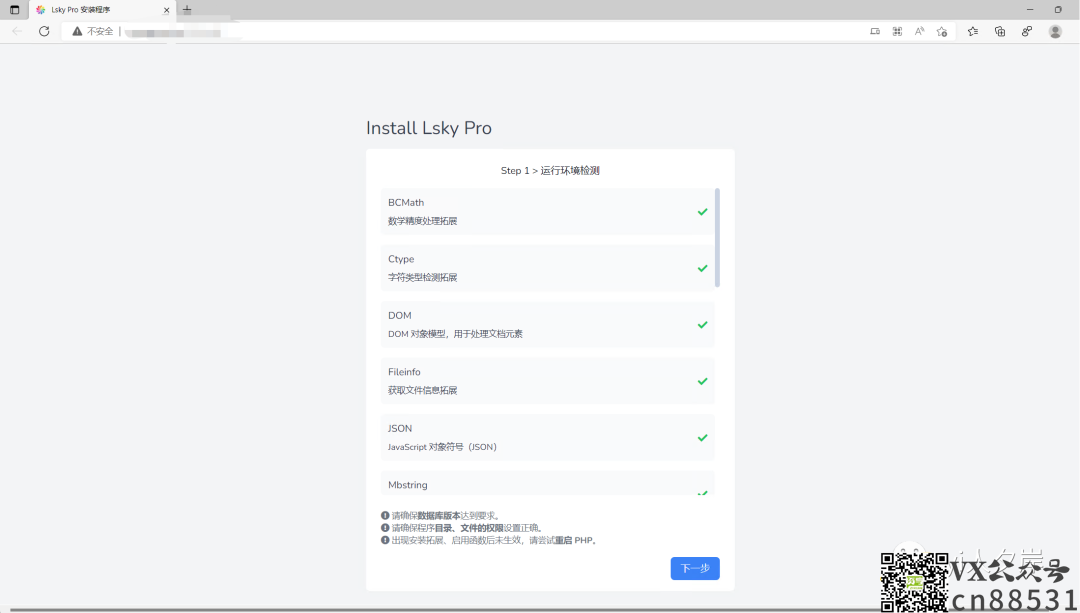The width and height of the screenshot is (1080, 613).
Task: Open a new browser tab
Action: (187, 10)
